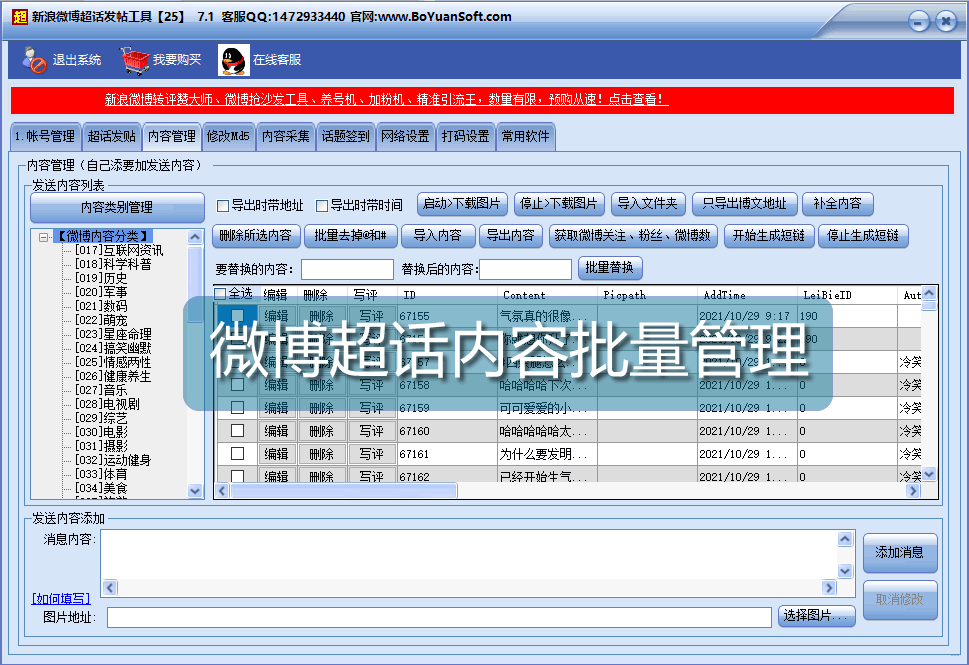Click the 补全内容 button
Image resolution: width=969 pixels, height=665 pixels.
coord(837,204)
